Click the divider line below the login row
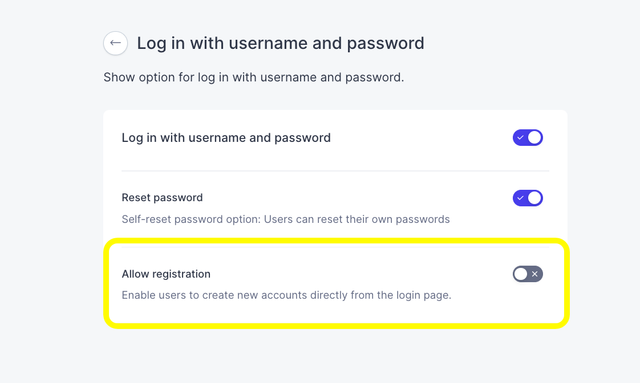This screenshot has width=640, height=383. pos(335,171)
